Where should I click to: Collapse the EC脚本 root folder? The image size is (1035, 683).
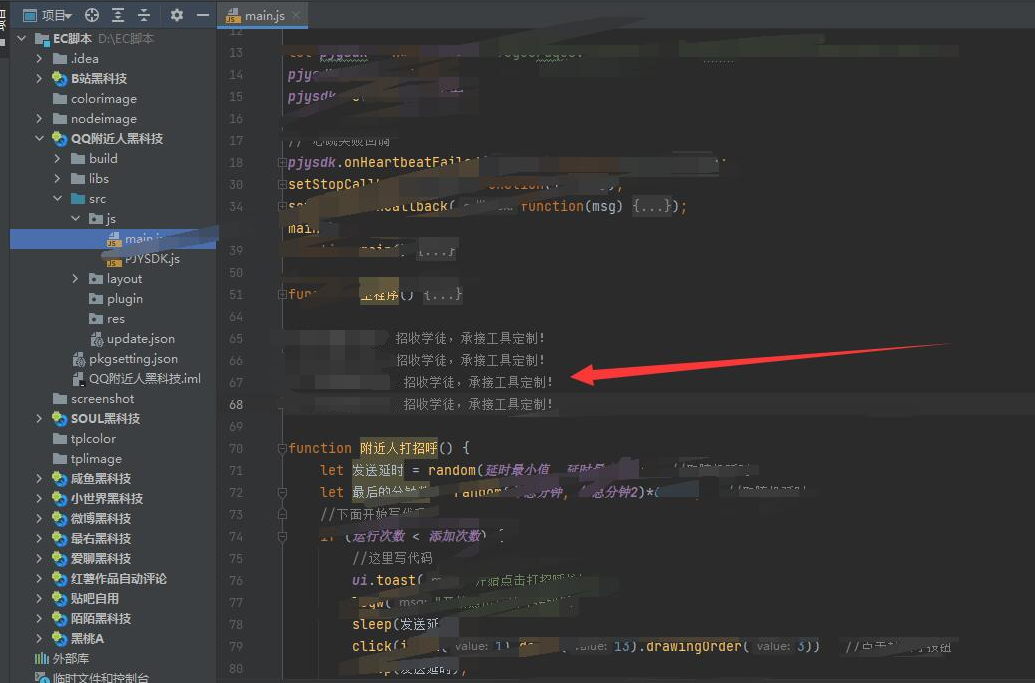click(x=22, y=38)
